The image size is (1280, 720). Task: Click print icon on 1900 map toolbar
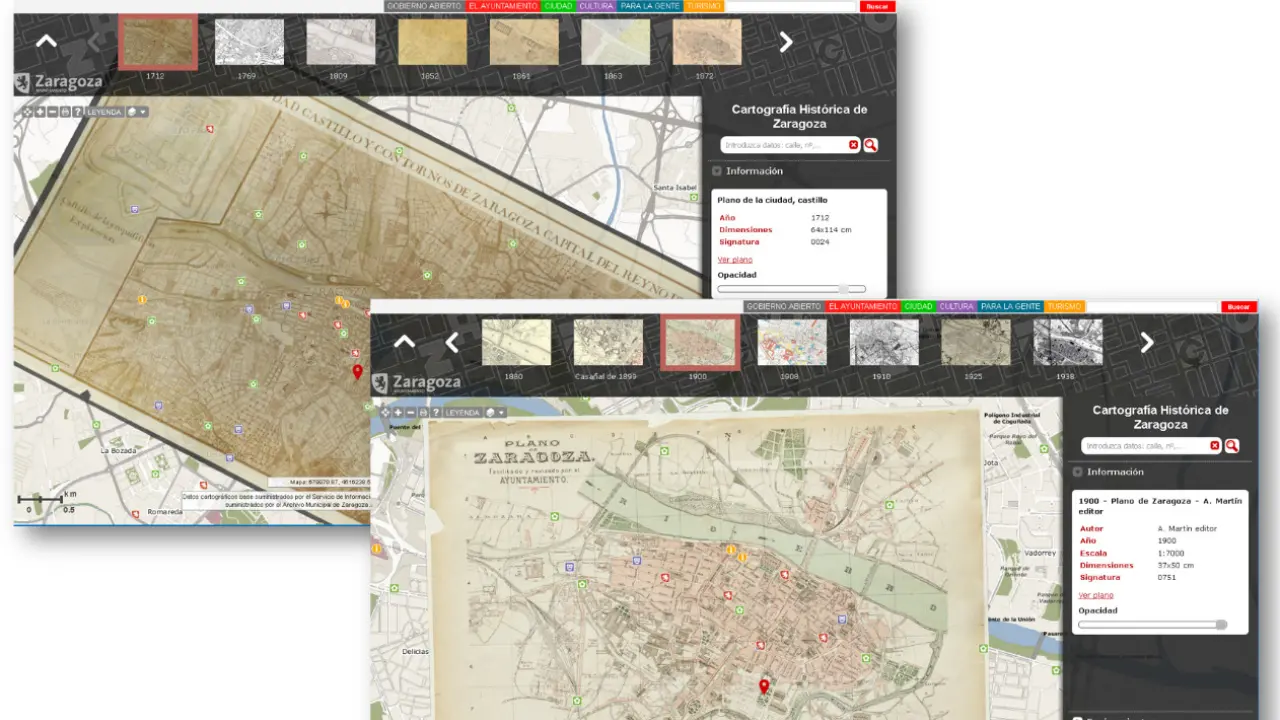[x=423, y=412]
